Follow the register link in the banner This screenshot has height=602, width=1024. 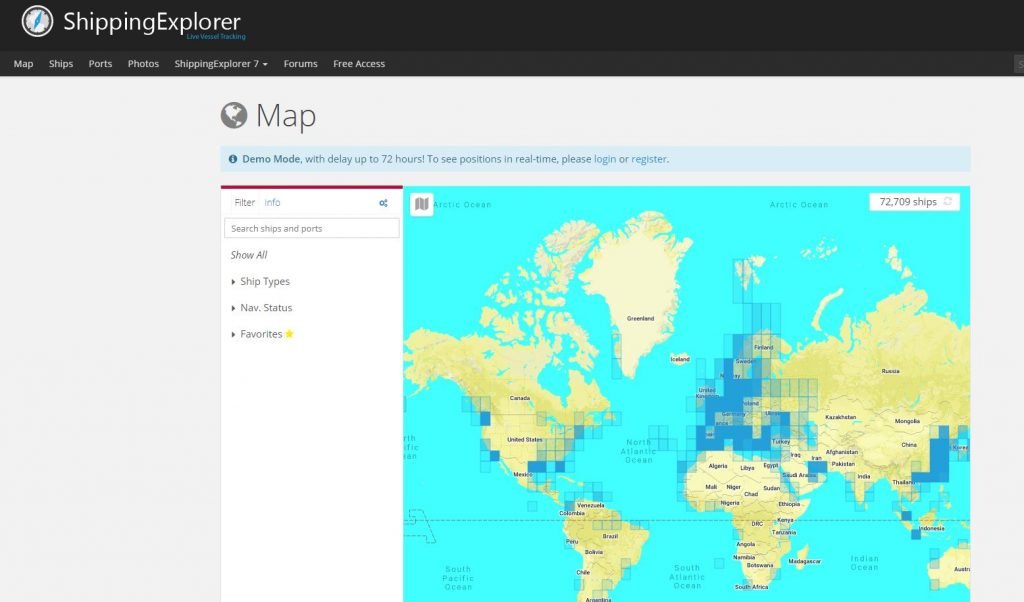tap(649, 159)
